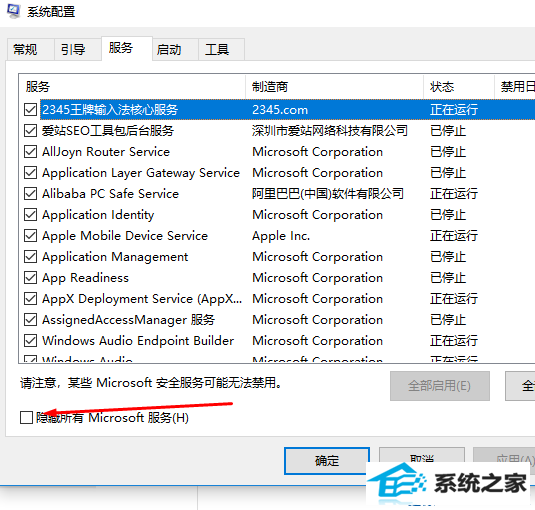Viewport: 535px width, 510px height.
Task: Toggle the AllJoyn Router Service checkbox
Action: 30,152
